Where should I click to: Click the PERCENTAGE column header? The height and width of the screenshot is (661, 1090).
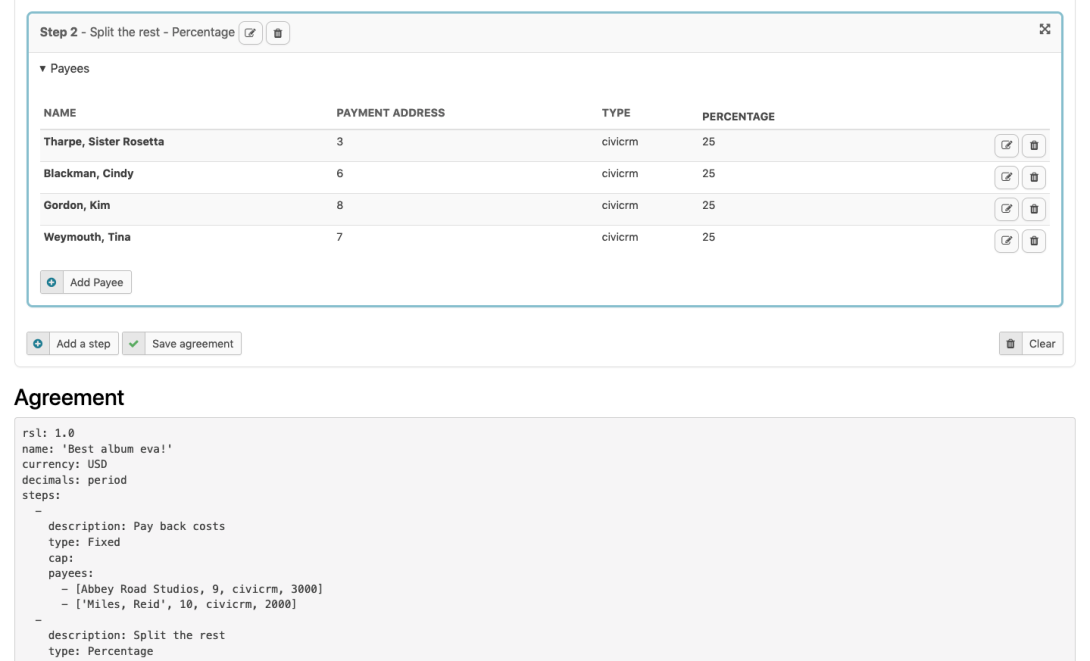coord(739,116)
